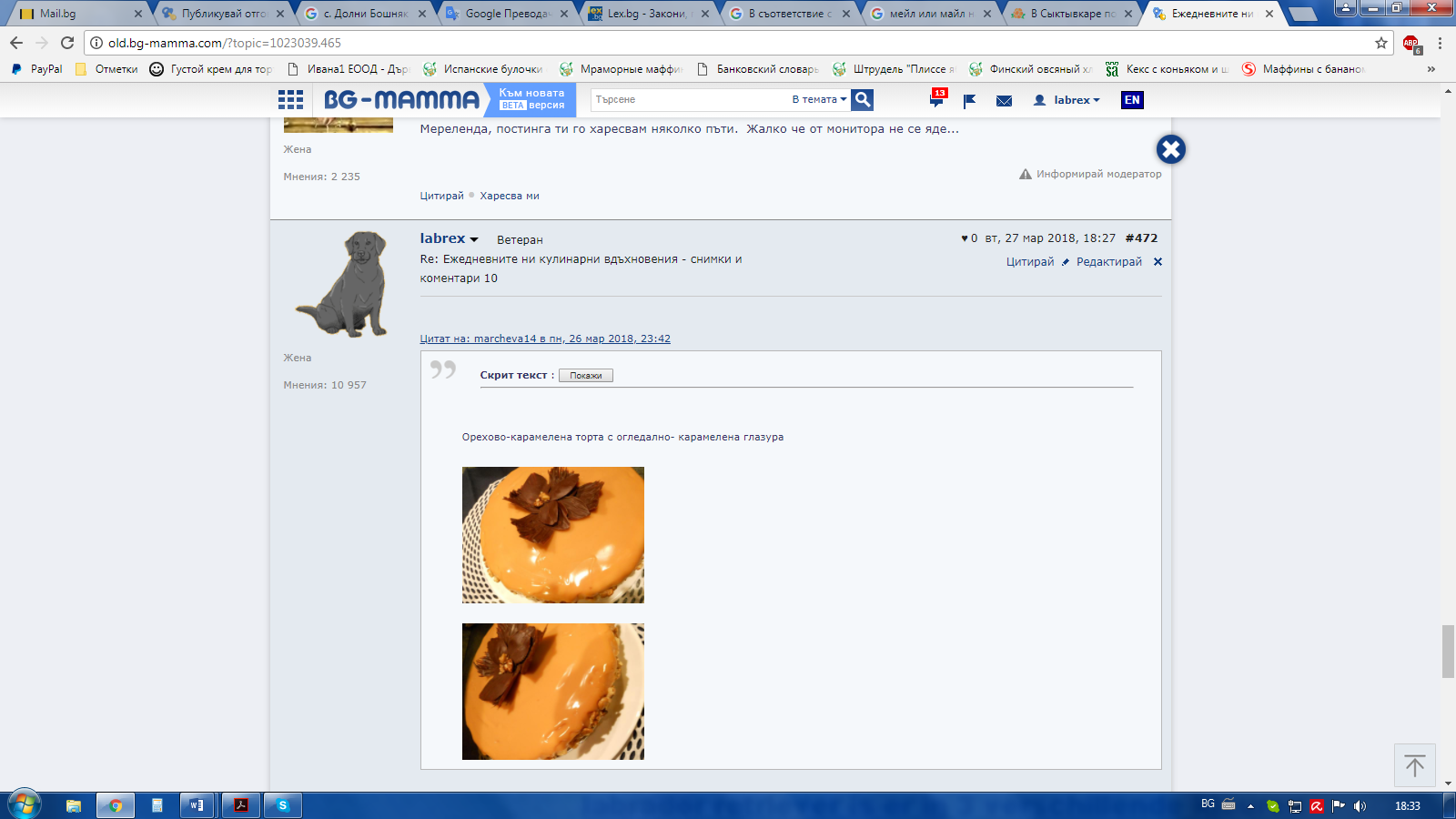
Task: Click the scroll-to-top arrow button
Action: coord(1414,765)
